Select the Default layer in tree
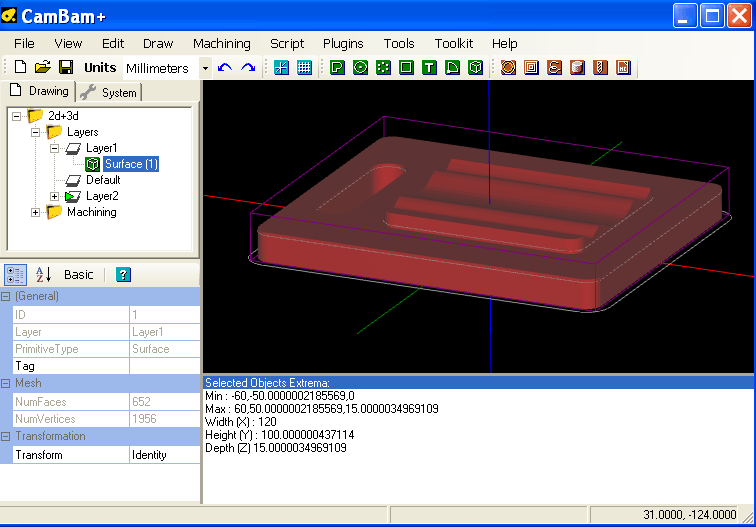This screenshot has height=527, width=756. (x=102, y=180)
